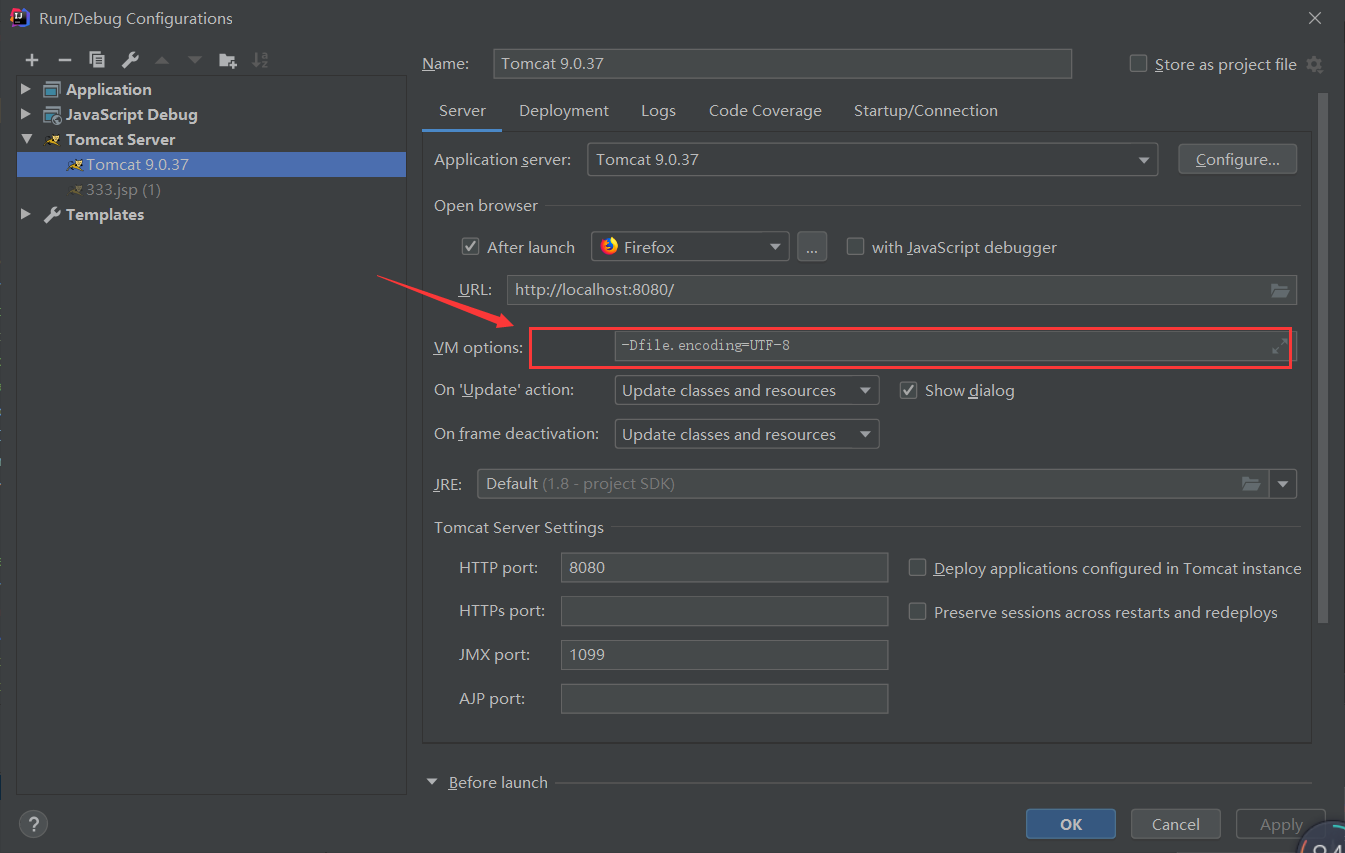Copy the selected configuration
Screen dimensions: 1345x853
97,60
